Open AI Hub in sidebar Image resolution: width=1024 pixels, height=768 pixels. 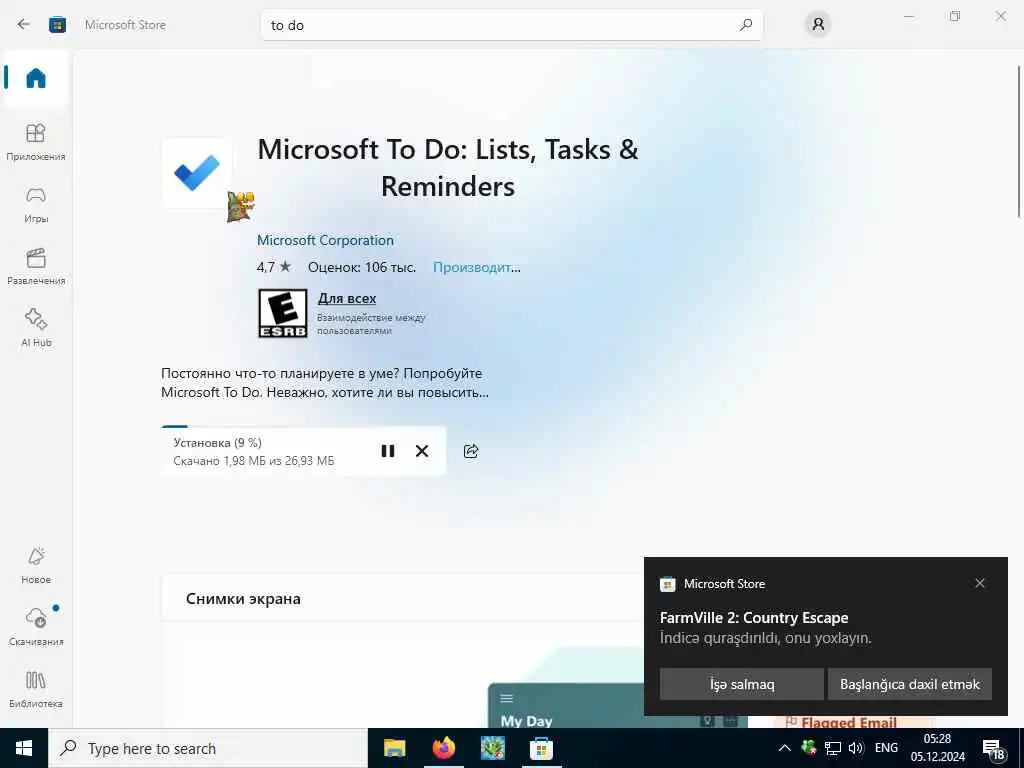click(x=36, y=328)
